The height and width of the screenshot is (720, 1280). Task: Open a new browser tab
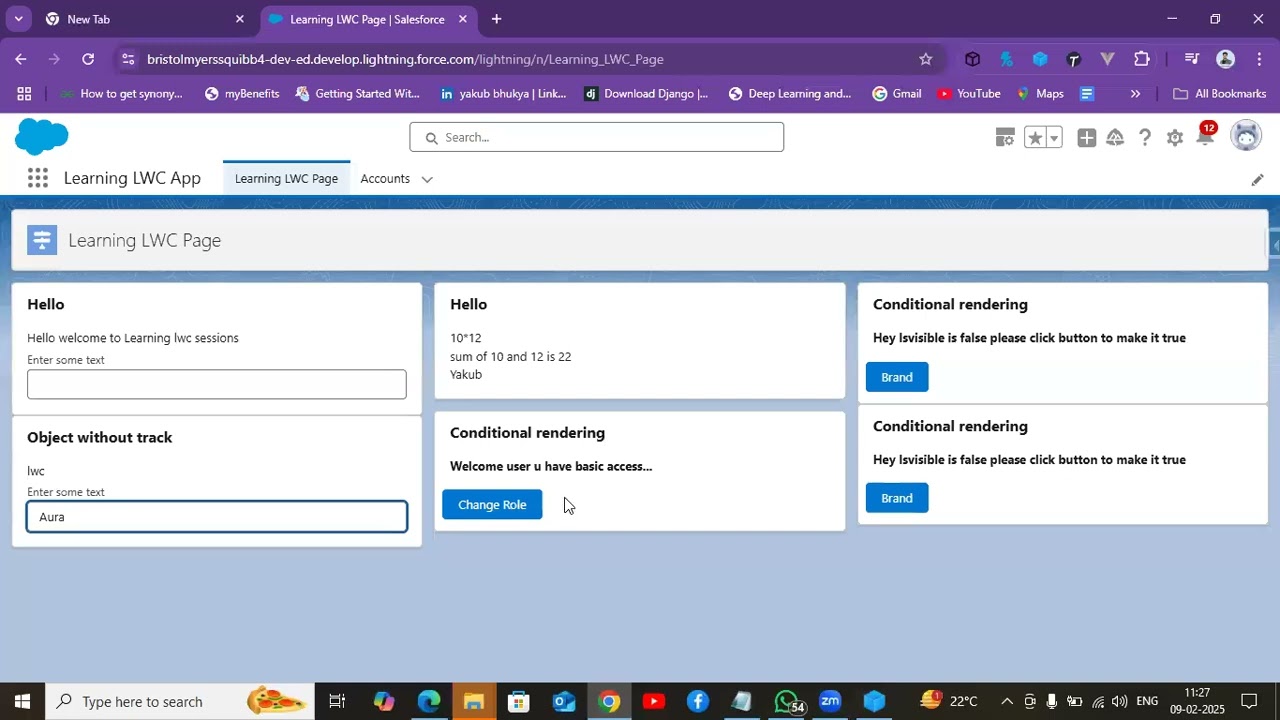496,19
